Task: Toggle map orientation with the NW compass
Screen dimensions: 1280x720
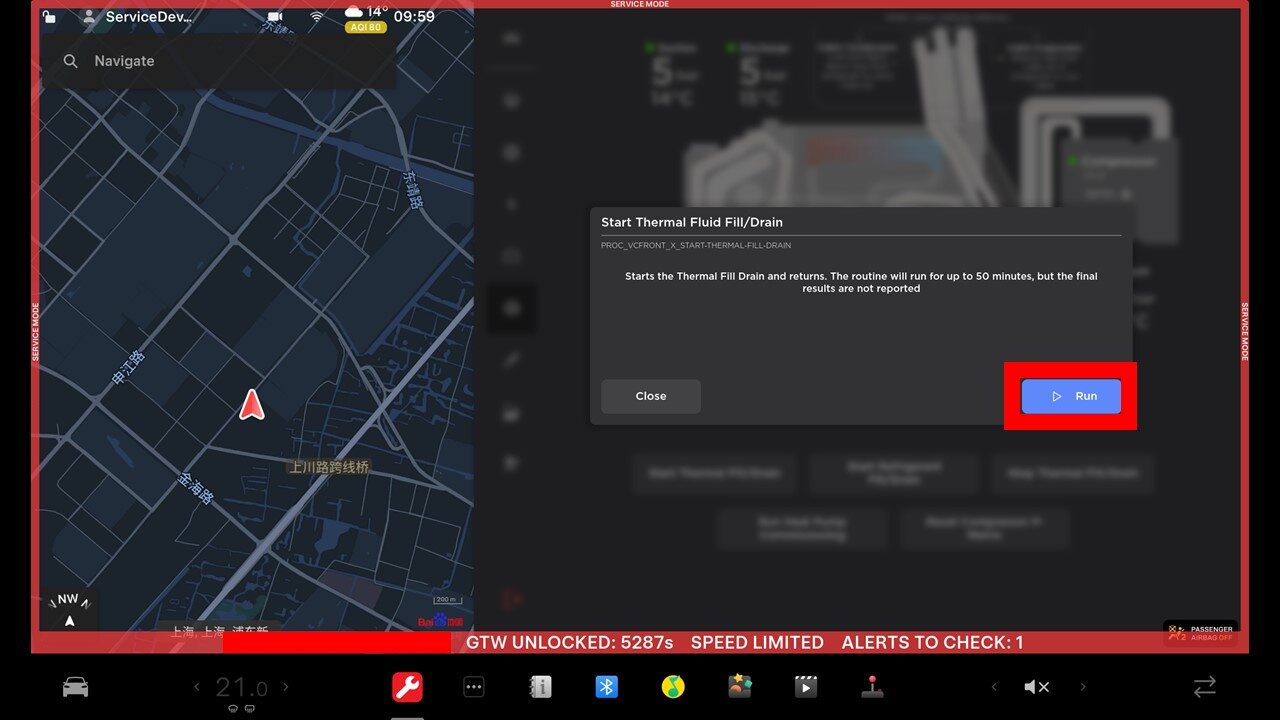Action: [68, 610]
